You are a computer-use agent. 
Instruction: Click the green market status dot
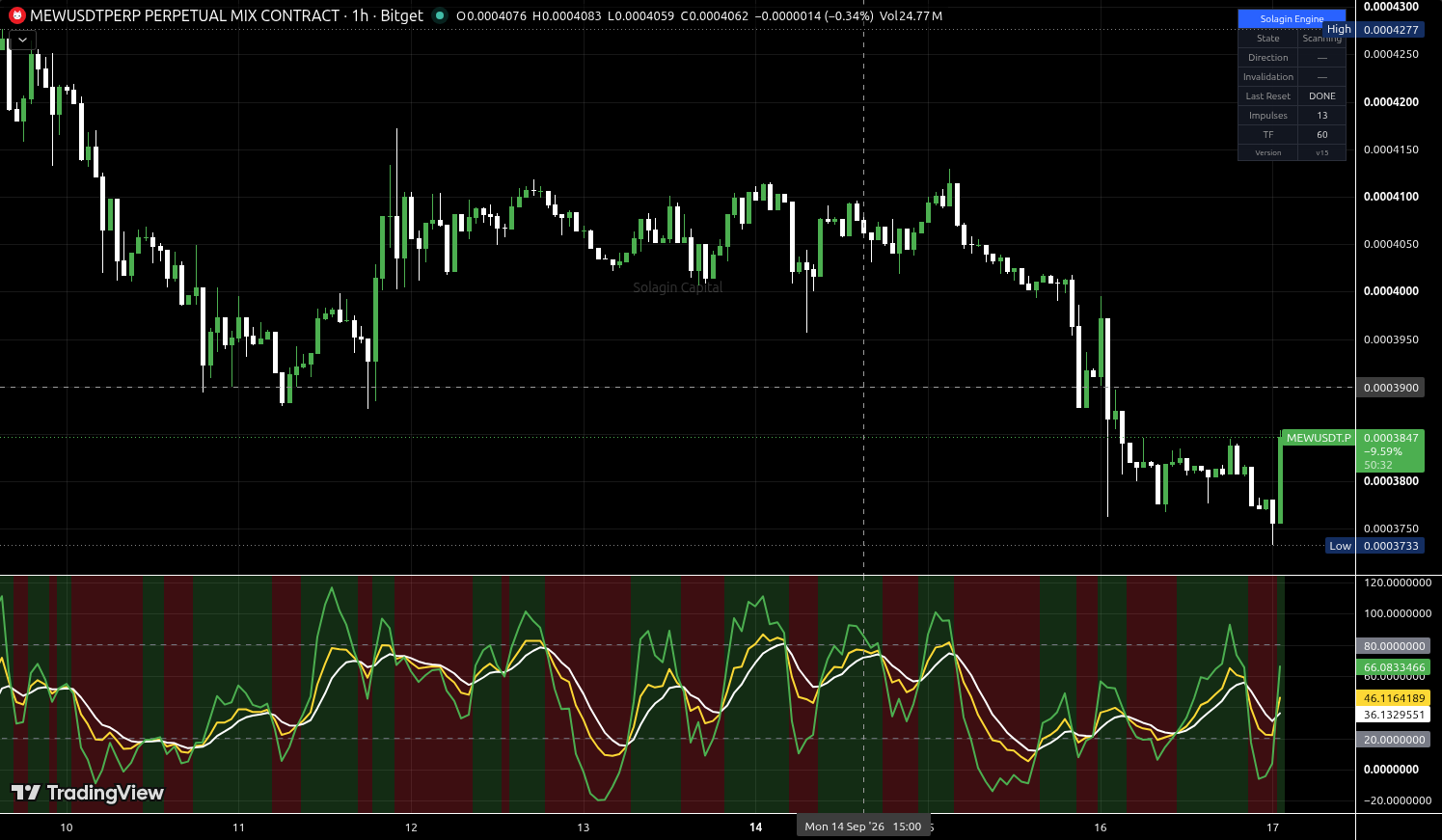click(440, 15)
